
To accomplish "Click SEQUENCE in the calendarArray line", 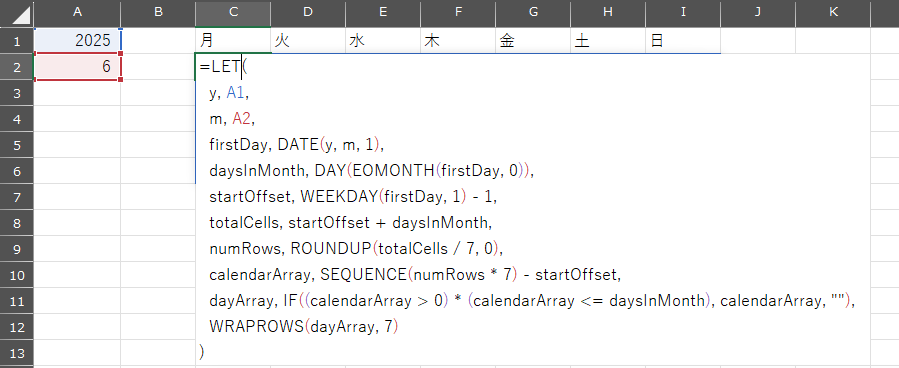I will point(363,275).
